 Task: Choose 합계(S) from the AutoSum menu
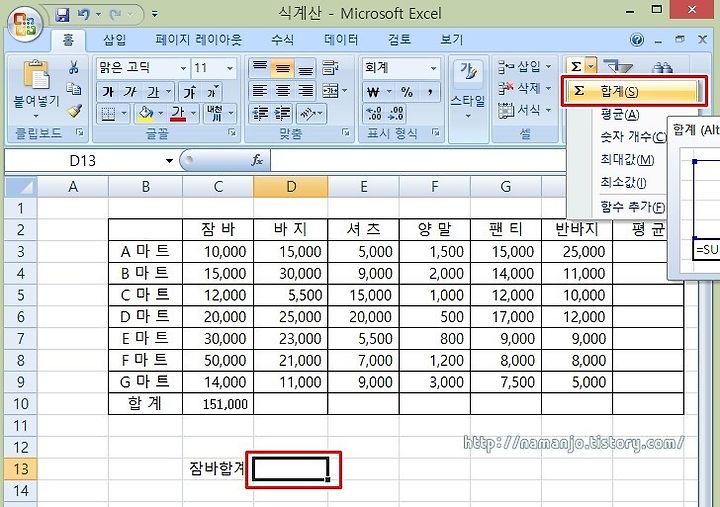click(633, 91)
